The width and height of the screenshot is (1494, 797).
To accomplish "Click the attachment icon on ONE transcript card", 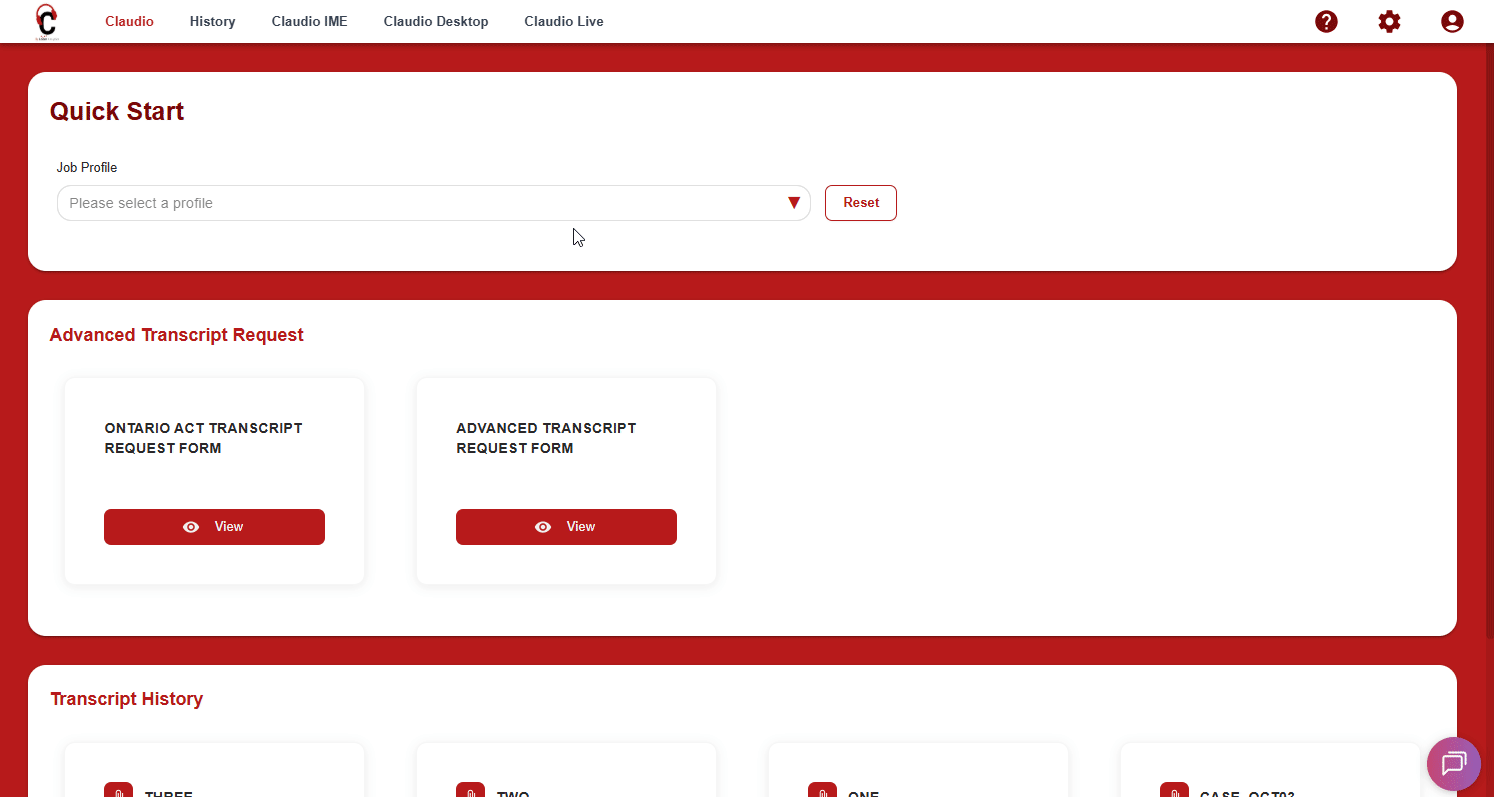I will (822, 791).
